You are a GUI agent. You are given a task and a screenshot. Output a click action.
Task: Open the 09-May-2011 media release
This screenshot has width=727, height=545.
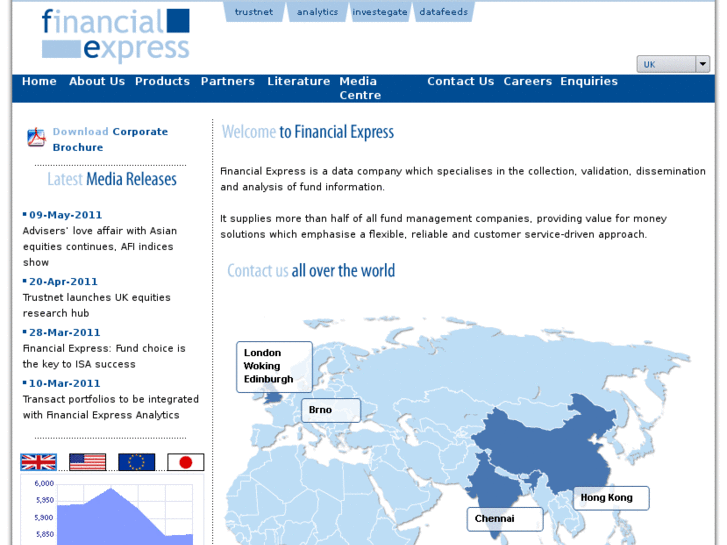click(x=65, y=215)
